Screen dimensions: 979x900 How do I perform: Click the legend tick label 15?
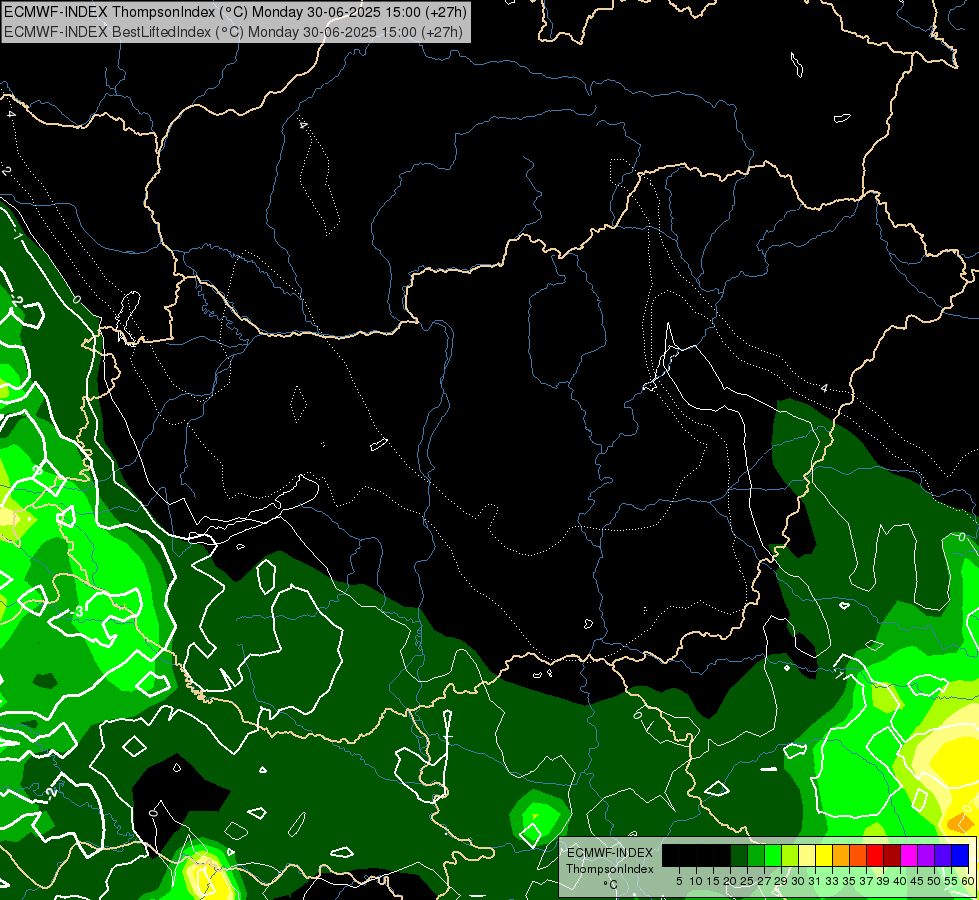713,881
